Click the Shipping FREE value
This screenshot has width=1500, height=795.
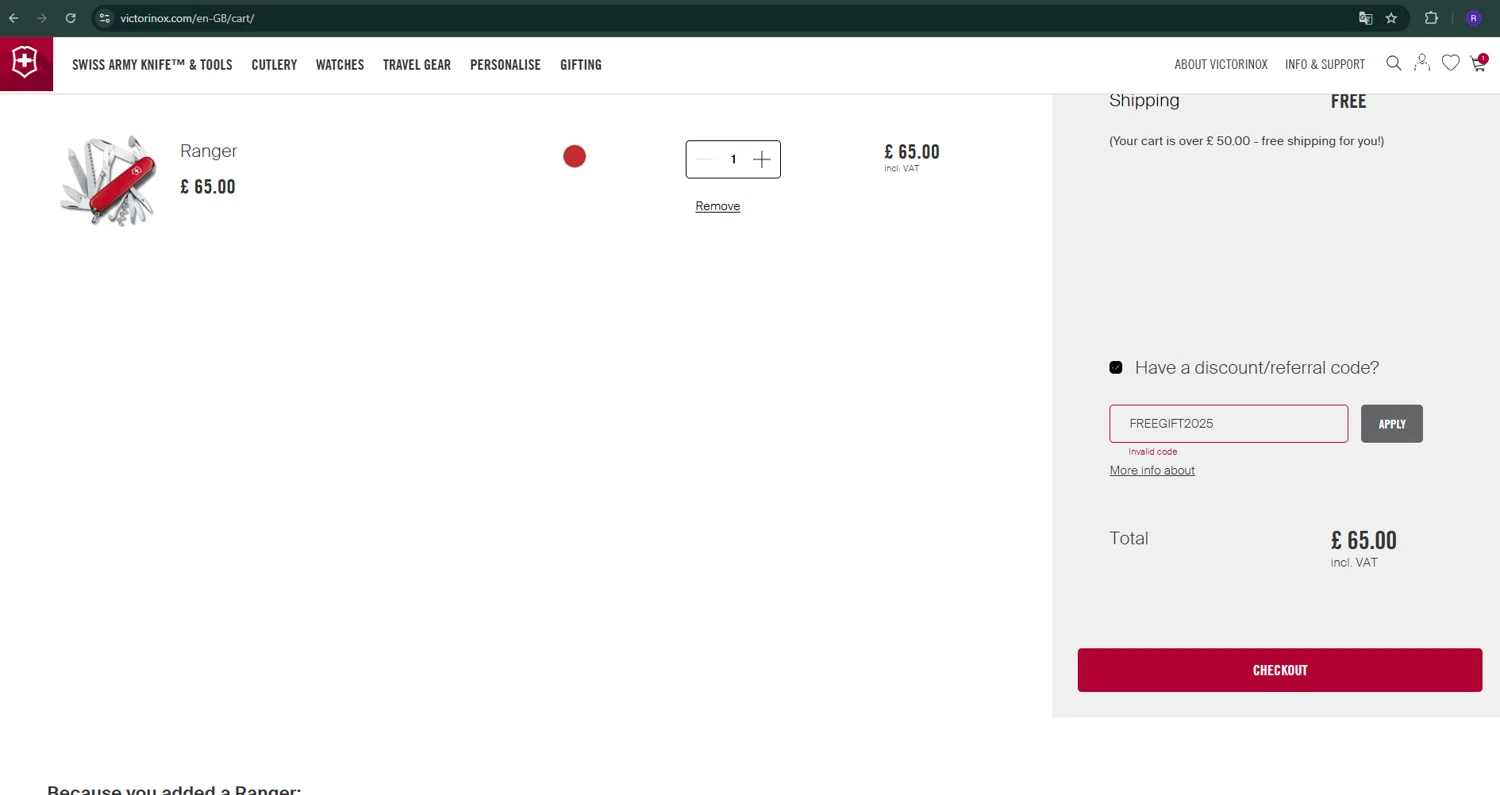1348,101
